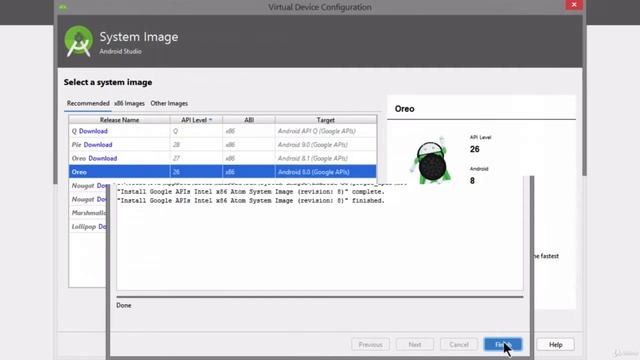Close the Virtual Device Configuration window

pyautogui.click(x=573, y=4)
